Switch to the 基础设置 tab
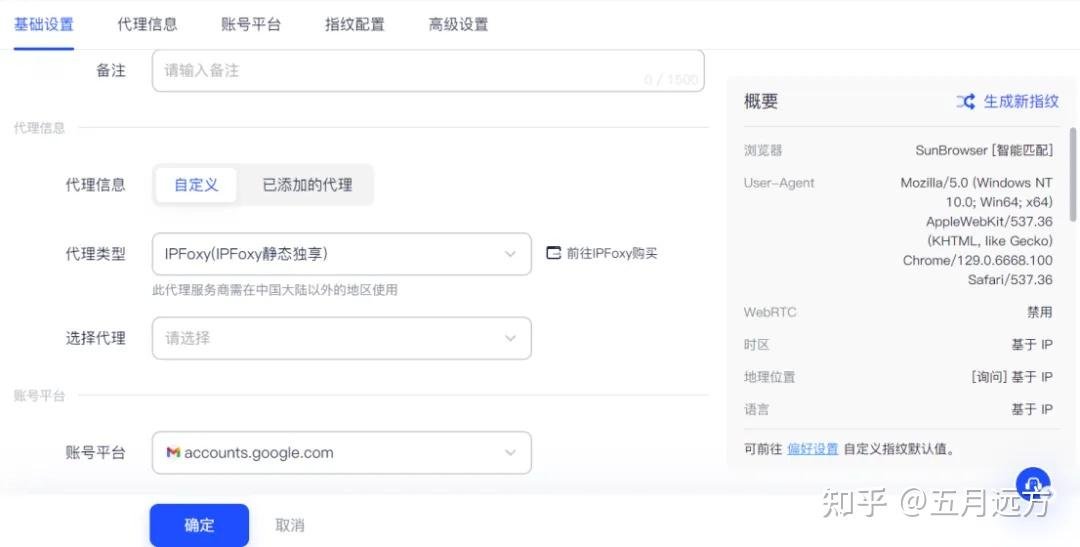Image resolution: width=1080 pixels, height=547 pixels. pos(43,25)
